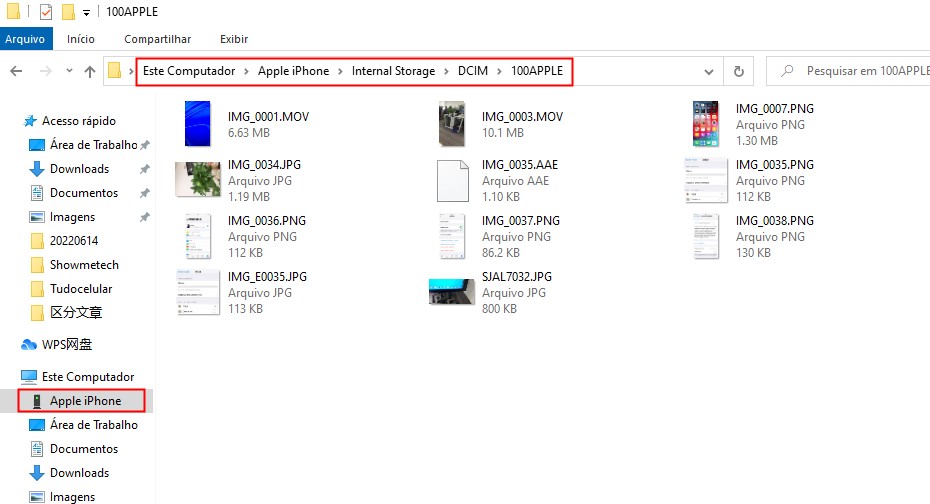Screen dimensions: 930x504
Task: Click file name SJAL7032.JPG
Action: (x=517, y=276)
